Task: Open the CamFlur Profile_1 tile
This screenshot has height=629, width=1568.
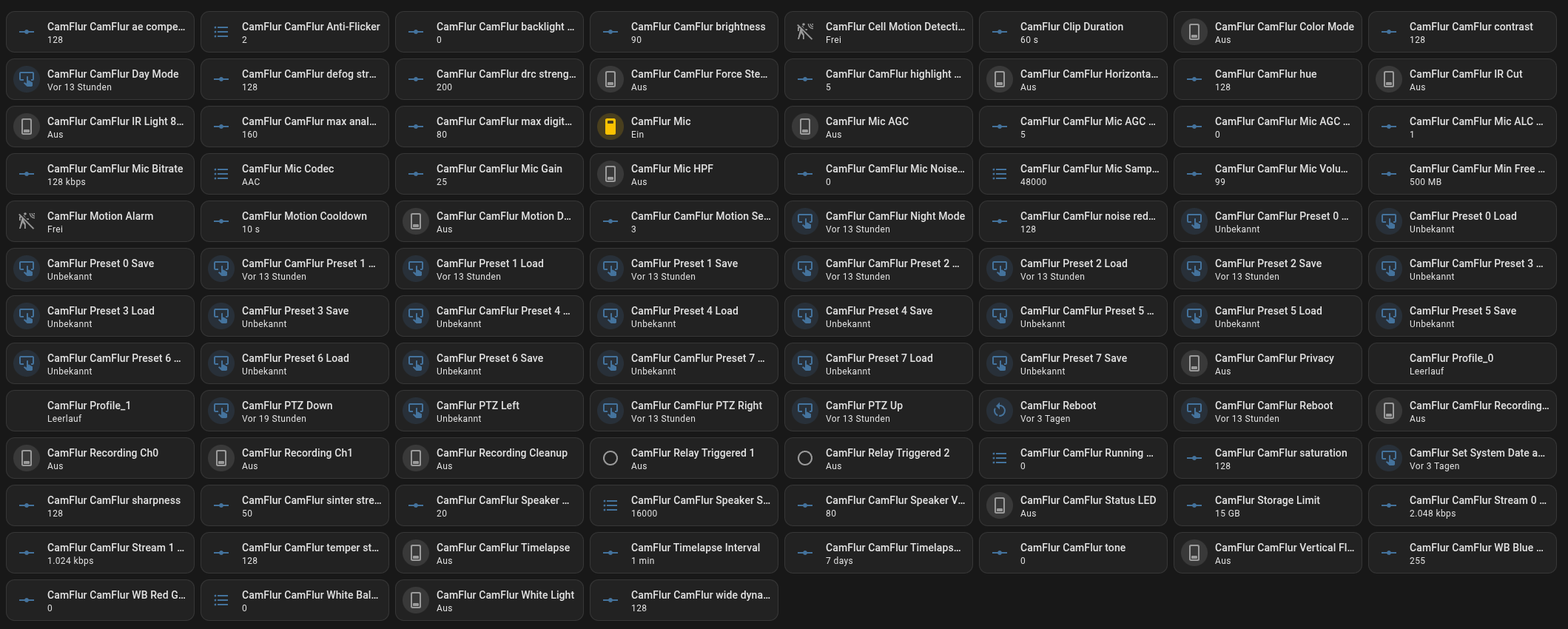Action: 100,411
